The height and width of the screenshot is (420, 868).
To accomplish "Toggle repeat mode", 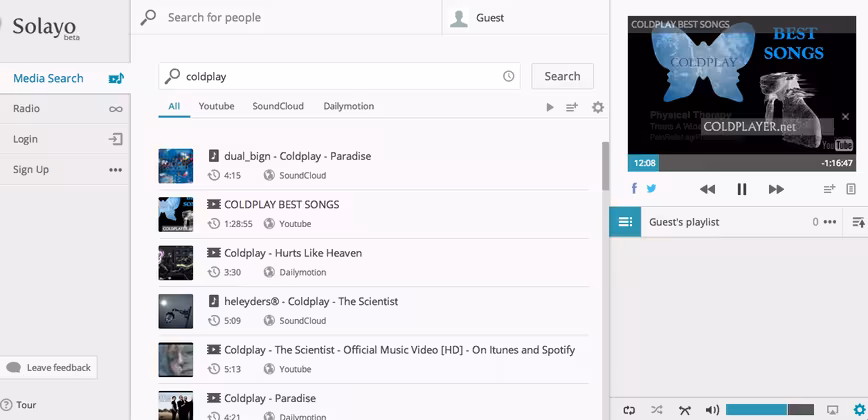I will [x=629, y=410].
